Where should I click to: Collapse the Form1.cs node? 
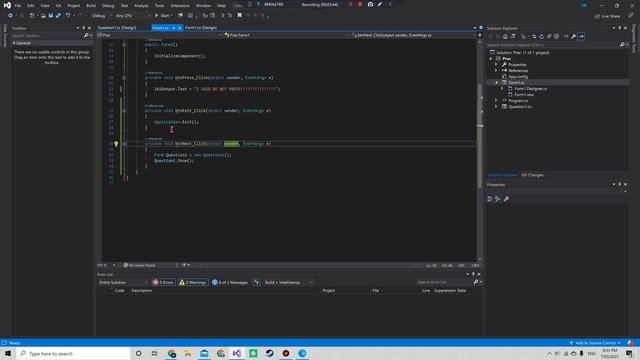click(x=496, y=82)
